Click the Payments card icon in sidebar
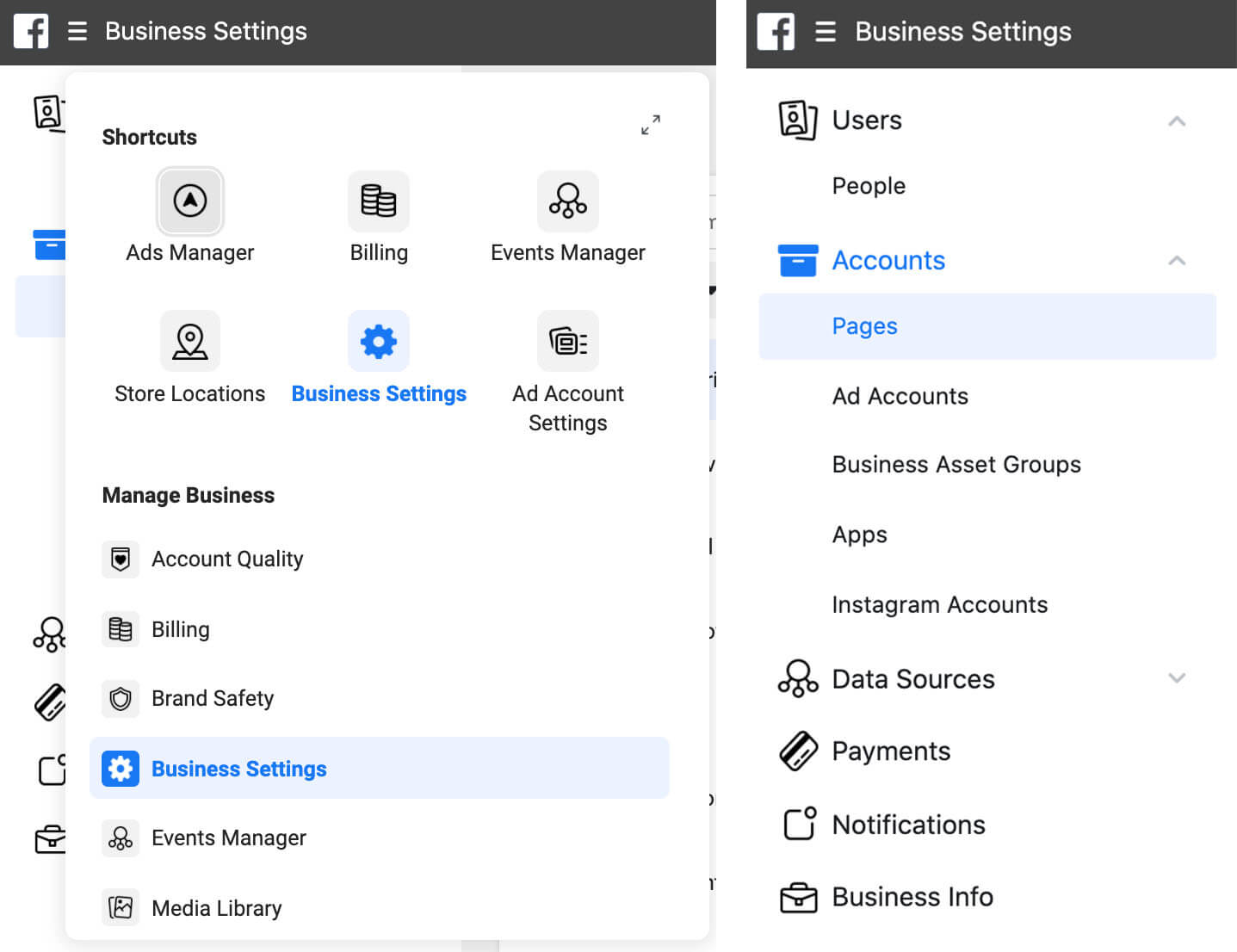The height and width of the screenshot is (952, 1237). pos(799,751)
